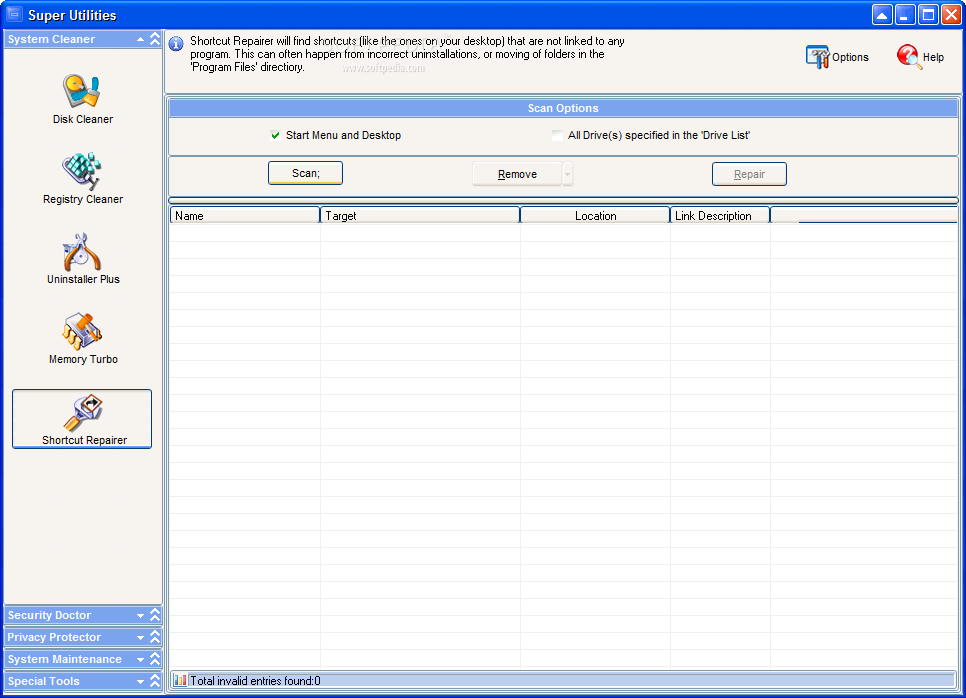
Task: Click the Security Doctor small down arrow
Action: pyautogui.click(x=140, y=615)
